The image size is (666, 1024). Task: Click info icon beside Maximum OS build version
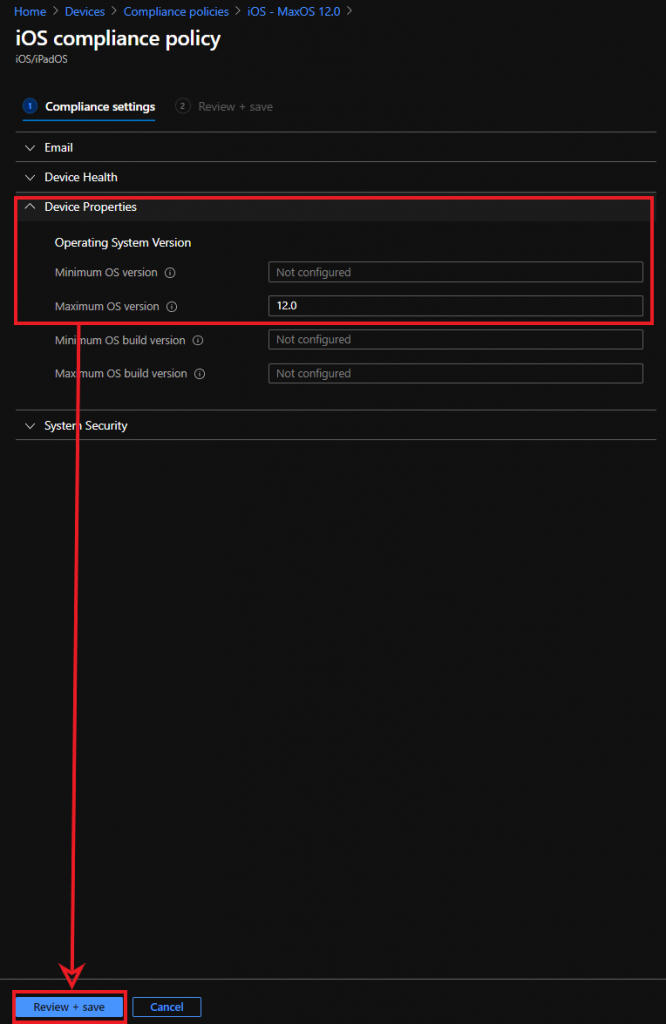(x=200, y=374)
